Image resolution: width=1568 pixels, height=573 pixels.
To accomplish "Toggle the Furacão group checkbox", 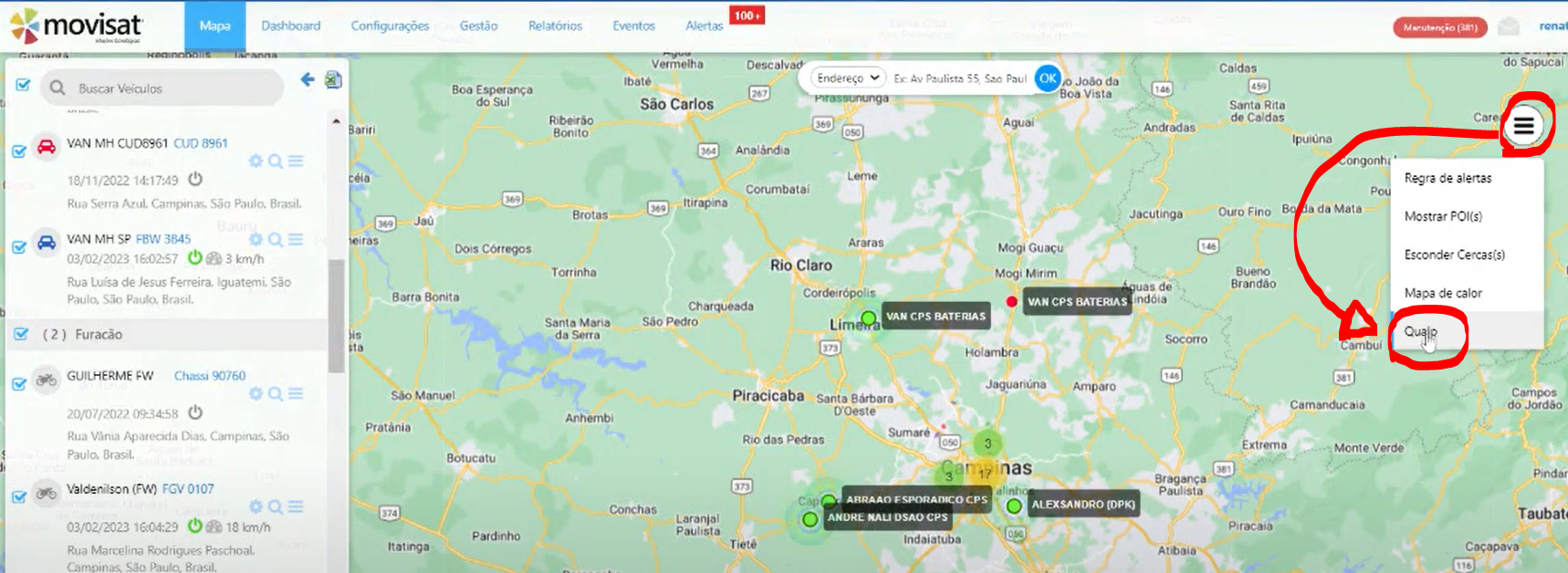I will click(x=22, y=334).
